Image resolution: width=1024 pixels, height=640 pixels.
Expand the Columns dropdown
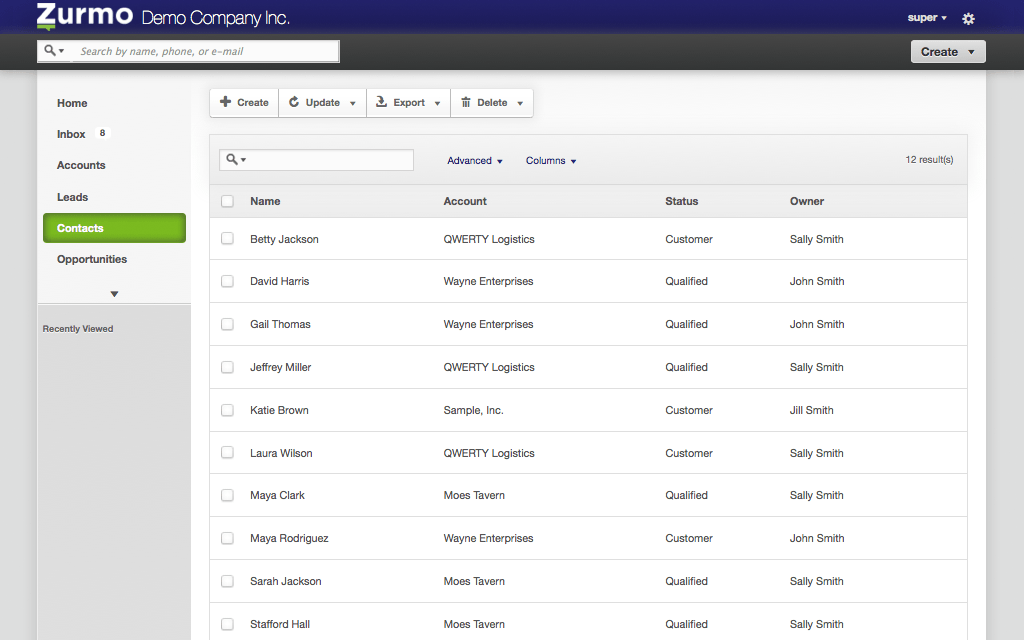click(550, 161)
